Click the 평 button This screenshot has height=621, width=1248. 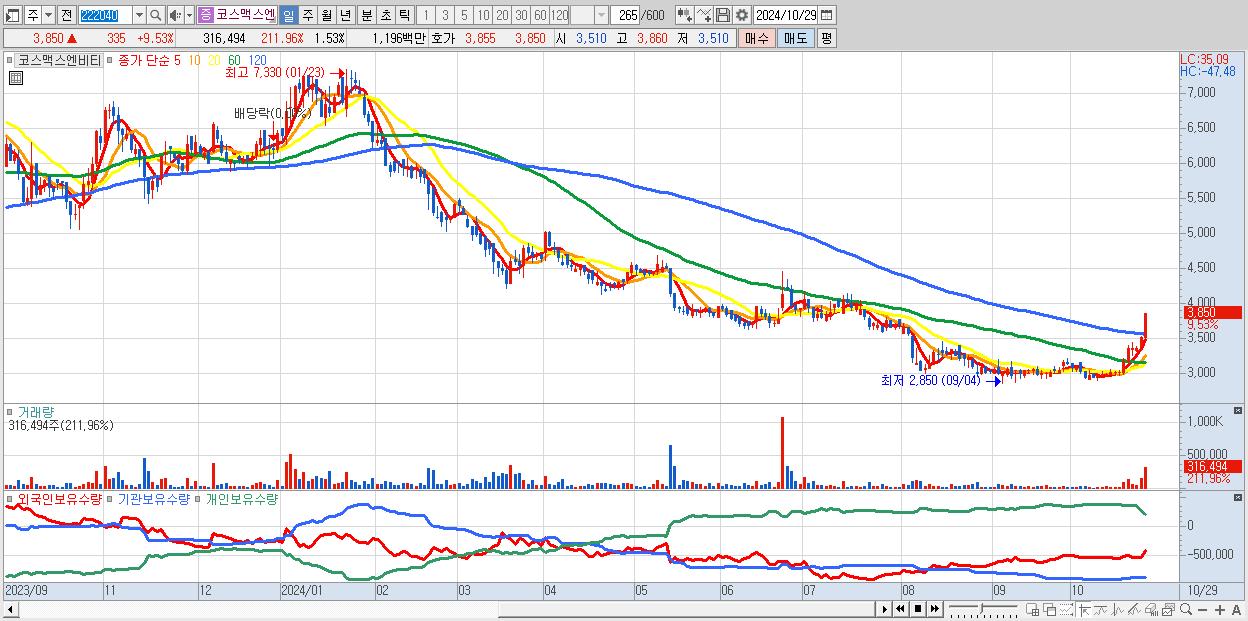point(826,38)
